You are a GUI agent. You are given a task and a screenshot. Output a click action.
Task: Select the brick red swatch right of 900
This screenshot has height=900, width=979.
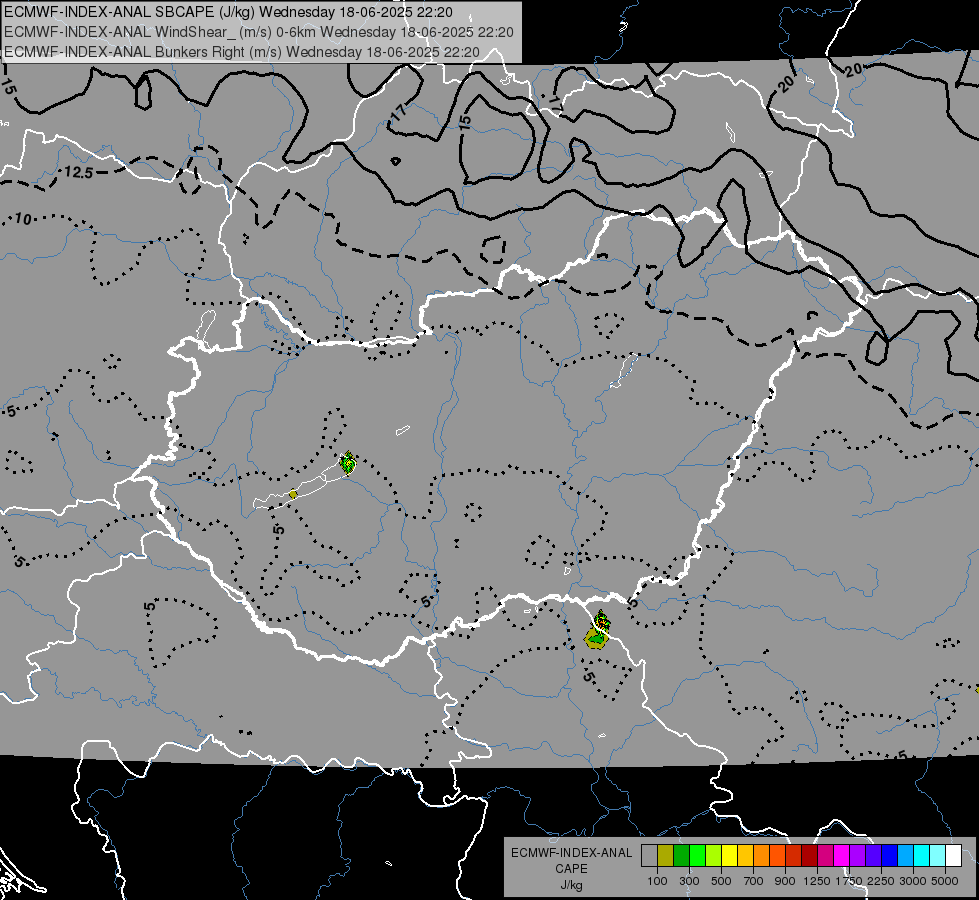click(794, 856)
